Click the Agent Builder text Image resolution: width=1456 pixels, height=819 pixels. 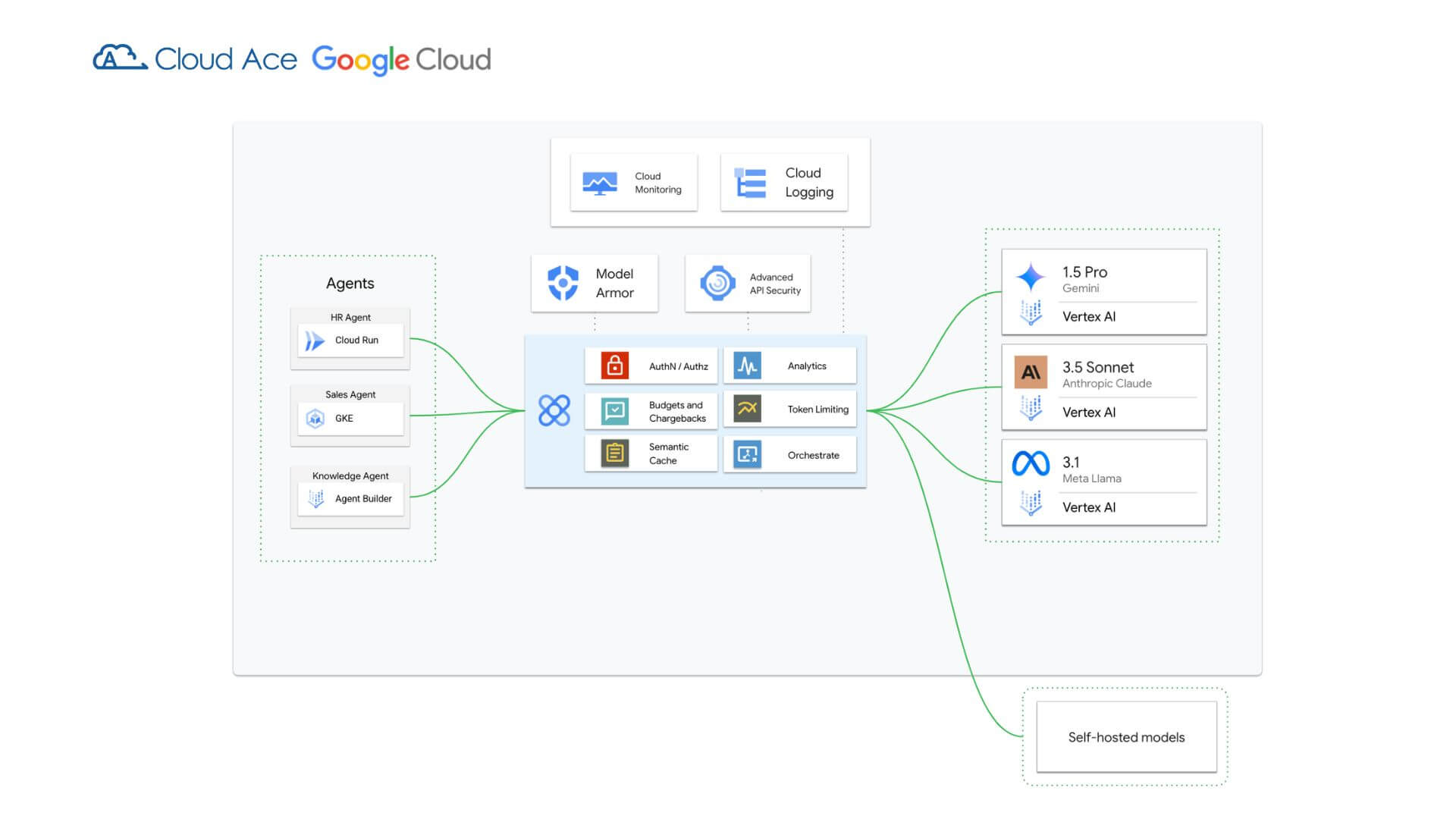coord(363,498)
